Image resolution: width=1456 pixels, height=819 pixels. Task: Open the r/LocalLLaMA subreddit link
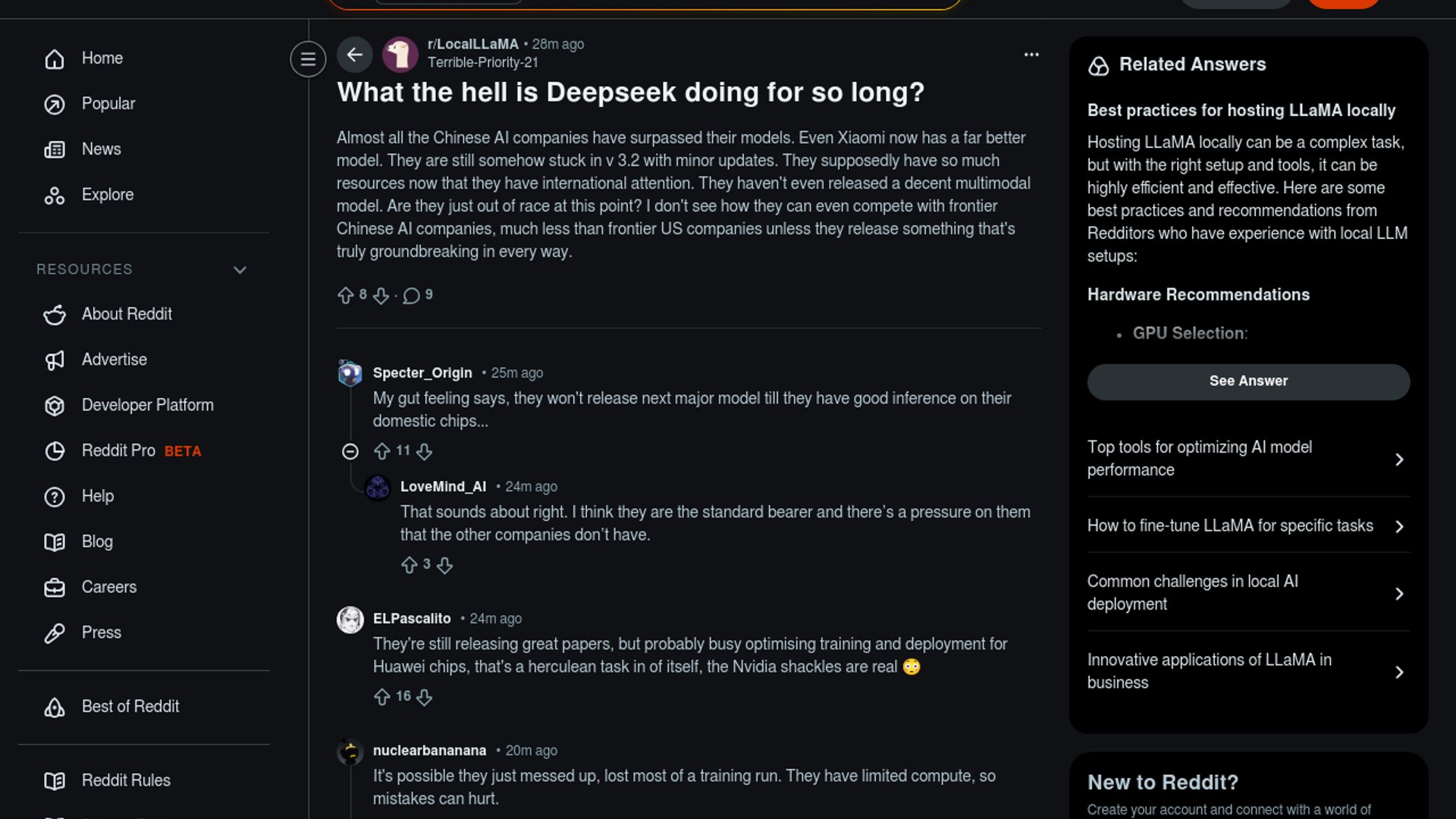pyautogui.click(x=472, y=44)
